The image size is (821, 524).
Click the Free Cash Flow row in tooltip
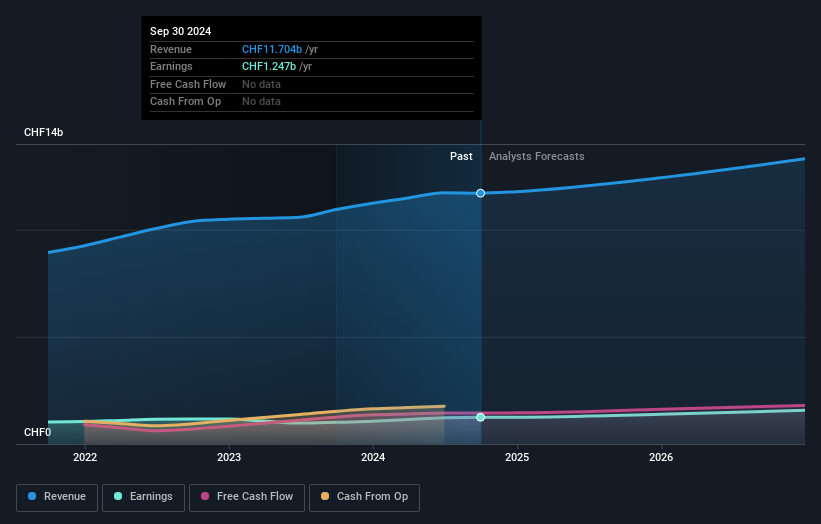pyautogui.click(x=312, y=84)
